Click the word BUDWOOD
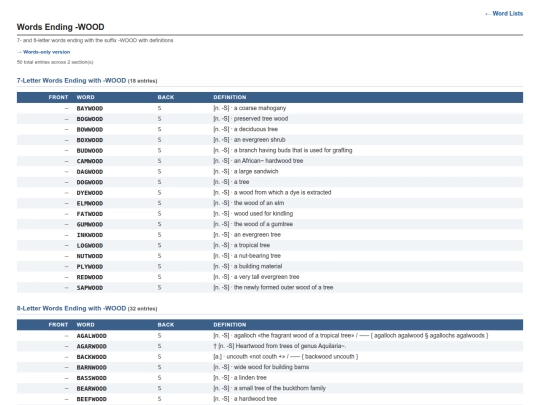 tap(90, 150)
